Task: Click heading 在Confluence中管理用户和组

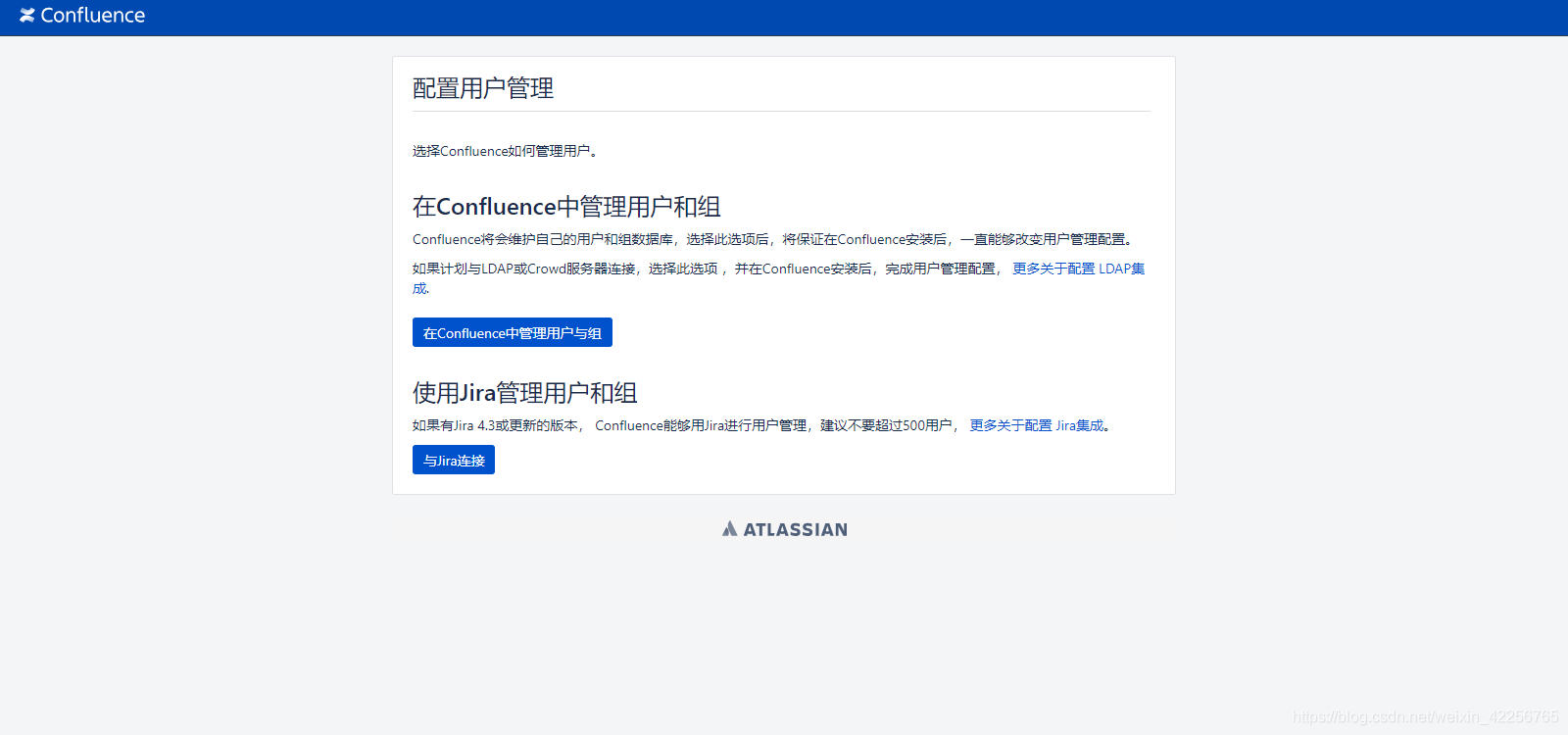Action: [566, 207]
